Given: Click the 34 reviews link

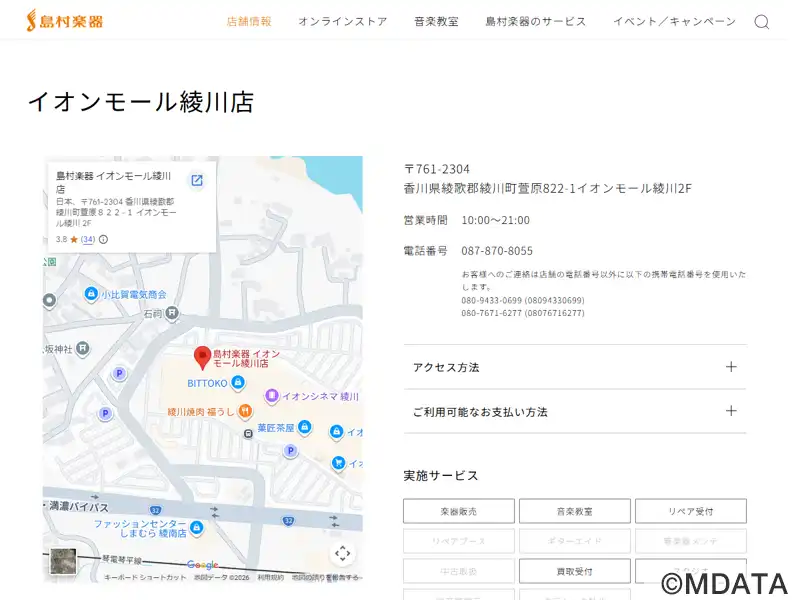Looking at the screenshot, I should pyautogui.click(x=88, y=240).
